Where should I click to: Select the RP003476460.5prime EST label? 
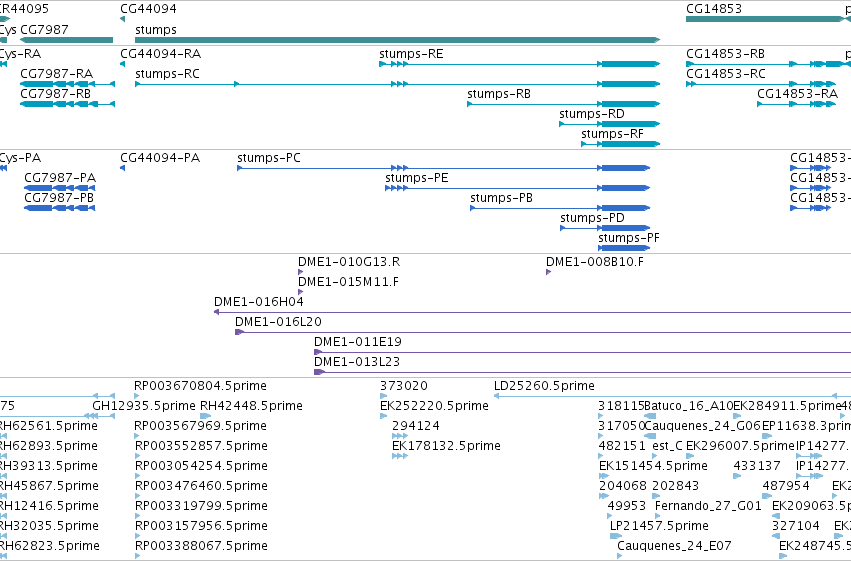(201, 487)
